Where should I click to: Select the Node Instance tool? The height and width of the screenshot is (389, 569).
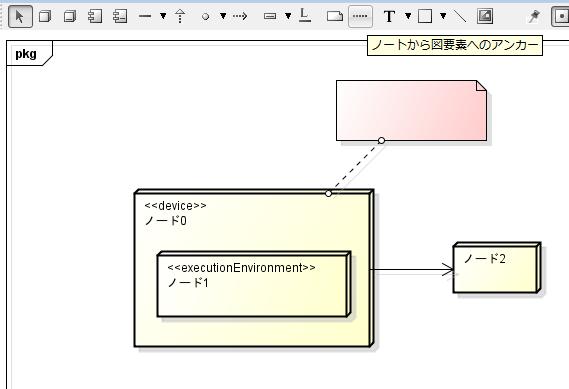(x=70, y=16)
